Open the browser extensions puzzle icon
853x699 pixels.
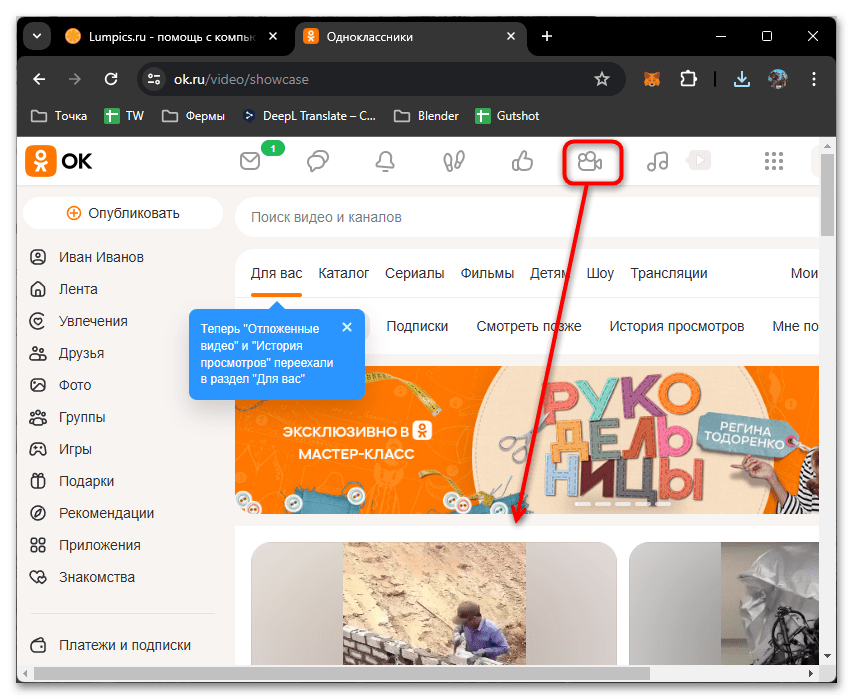[688, 78]
